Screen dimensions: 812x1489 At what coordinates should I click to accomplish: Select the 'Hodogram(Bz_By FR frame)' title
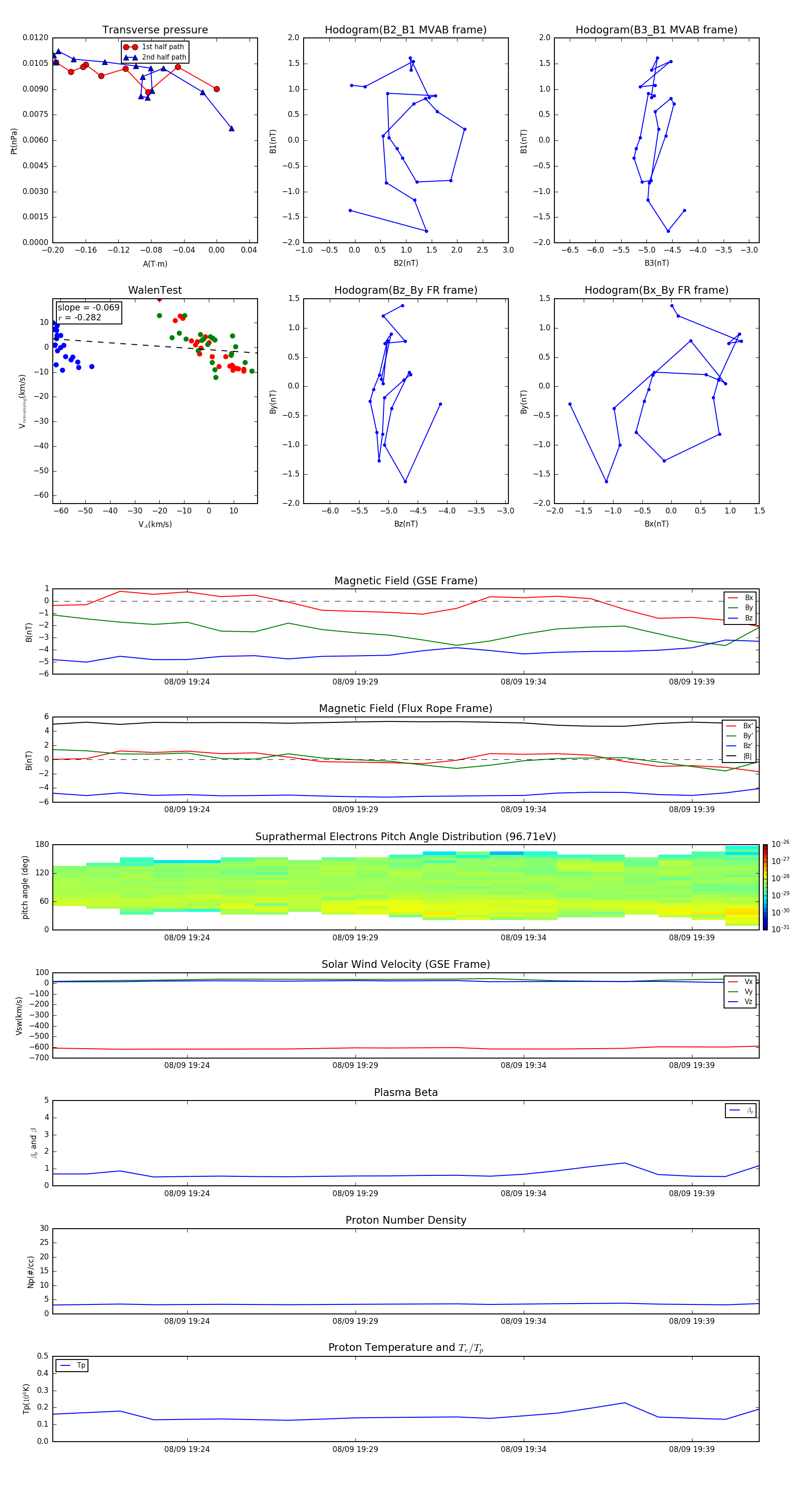click(406, 290)
